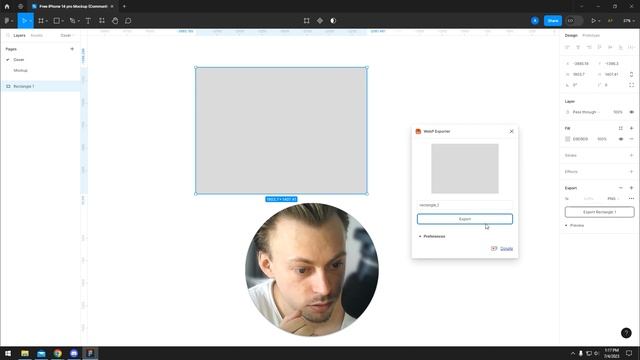Open the Pen tool dropdown arrow
640x360 pixels.
coord(78,21)
